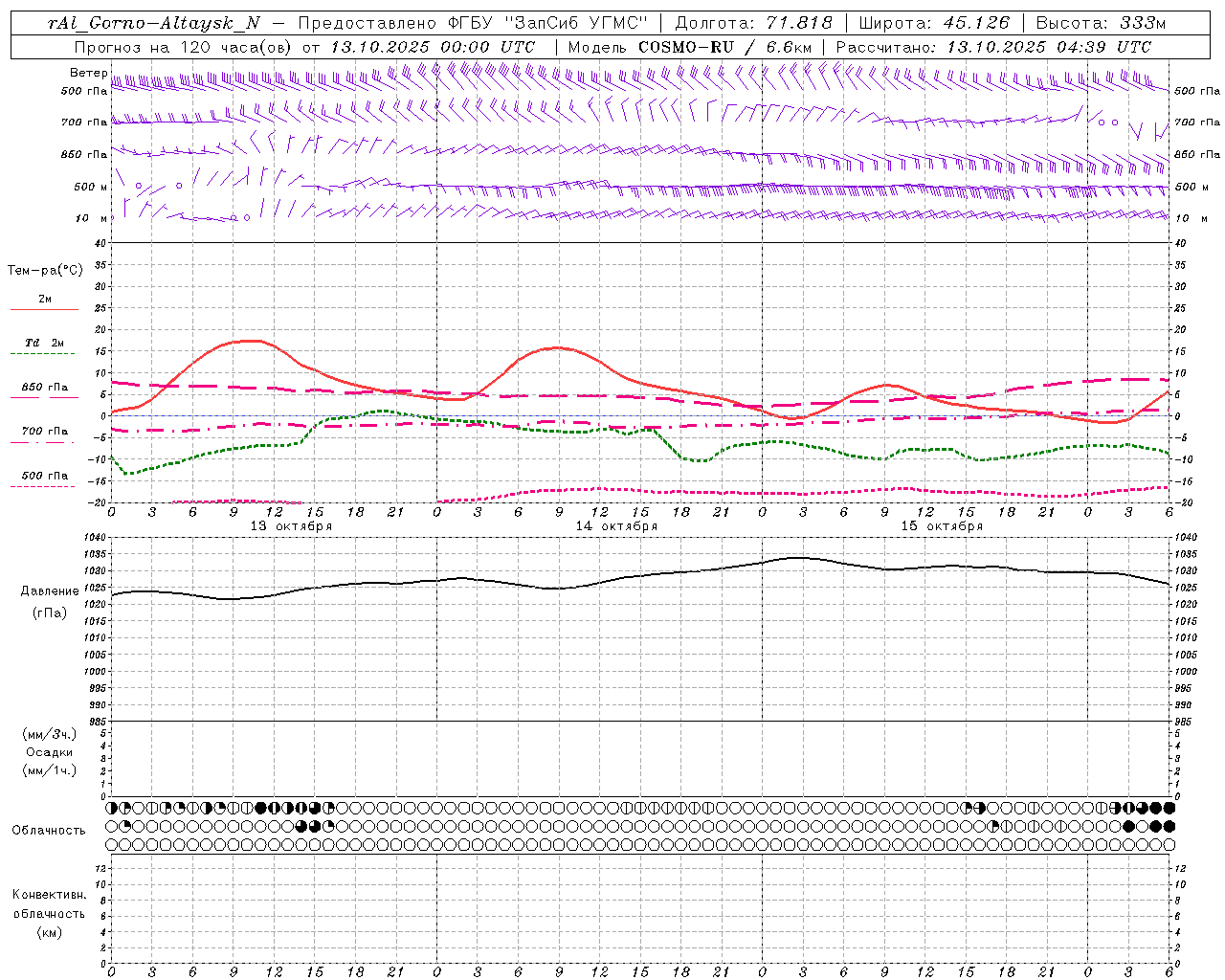The image size is (1225, 980).
Task: Click the "(гПа)" unit under Давление
Action: coord(50,613)
